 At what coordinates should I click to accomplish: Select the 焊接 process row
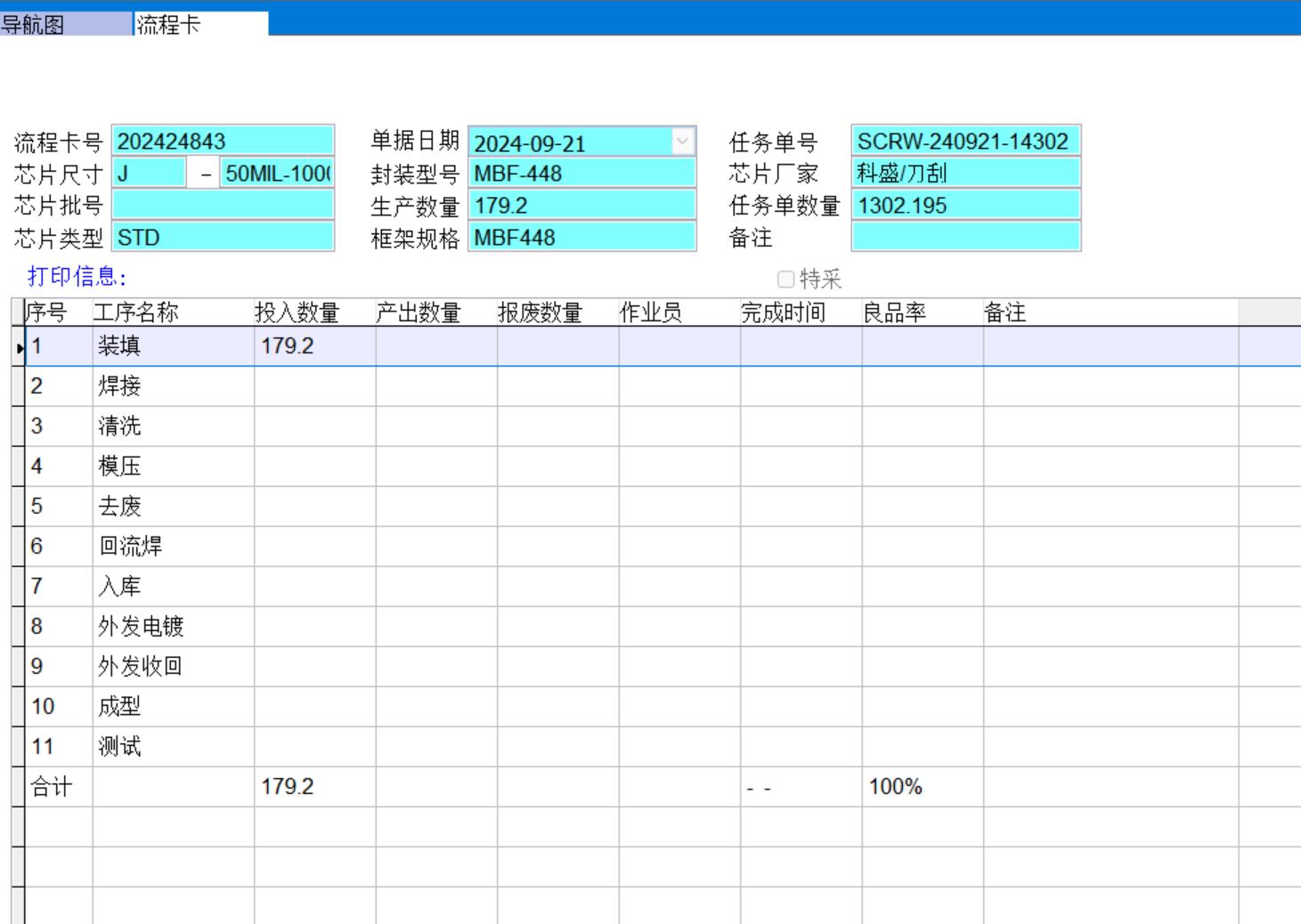pyautogui.click(x=120, y=386)
